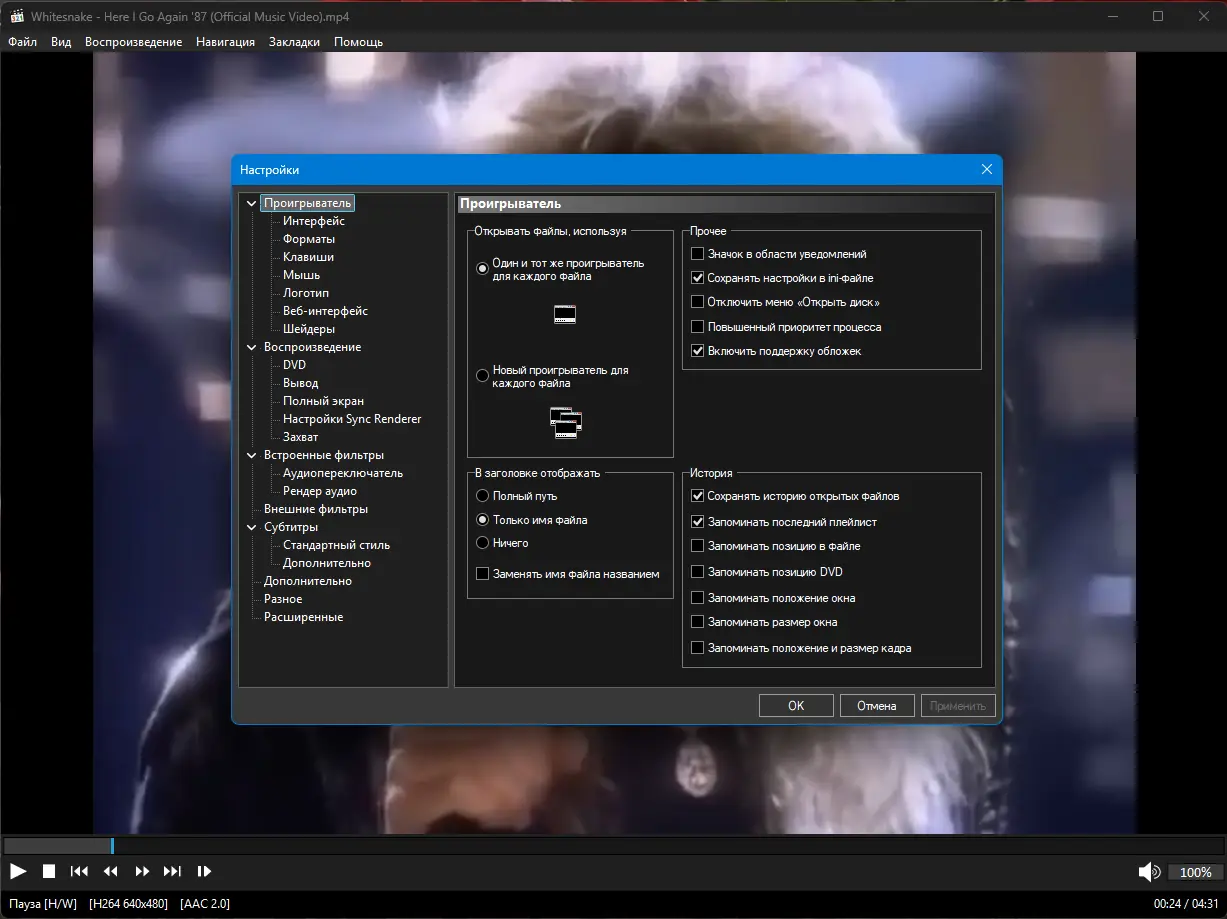Stop playback with the square icon
This screenshot has width=1227, height=919.
(49, 871)
